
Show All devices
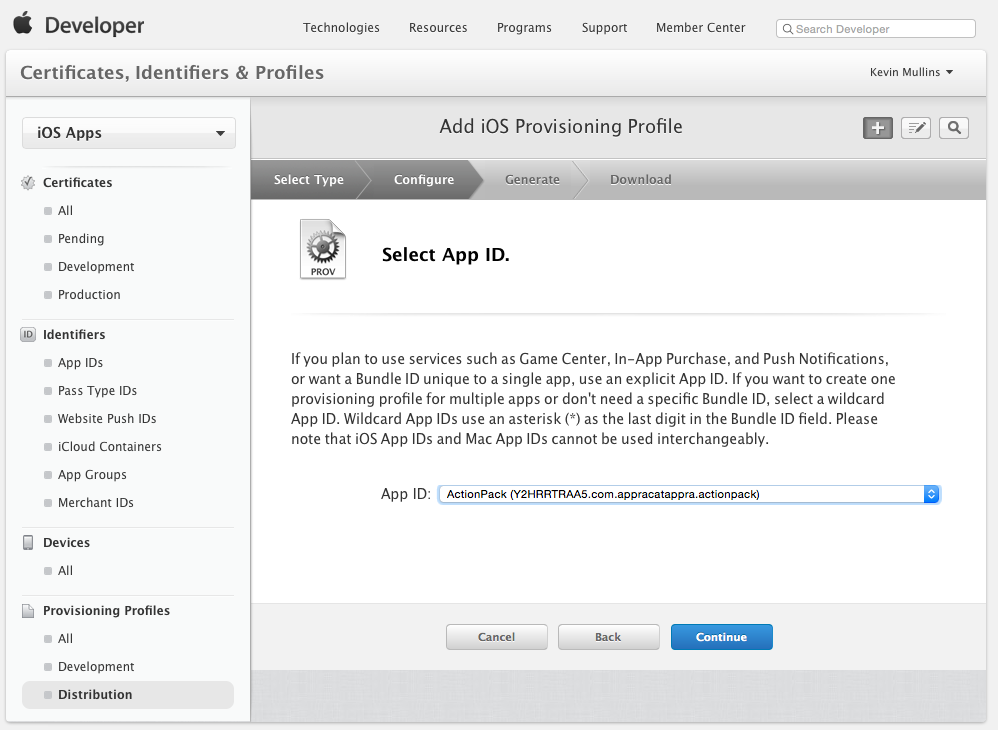tap(66, 571)
